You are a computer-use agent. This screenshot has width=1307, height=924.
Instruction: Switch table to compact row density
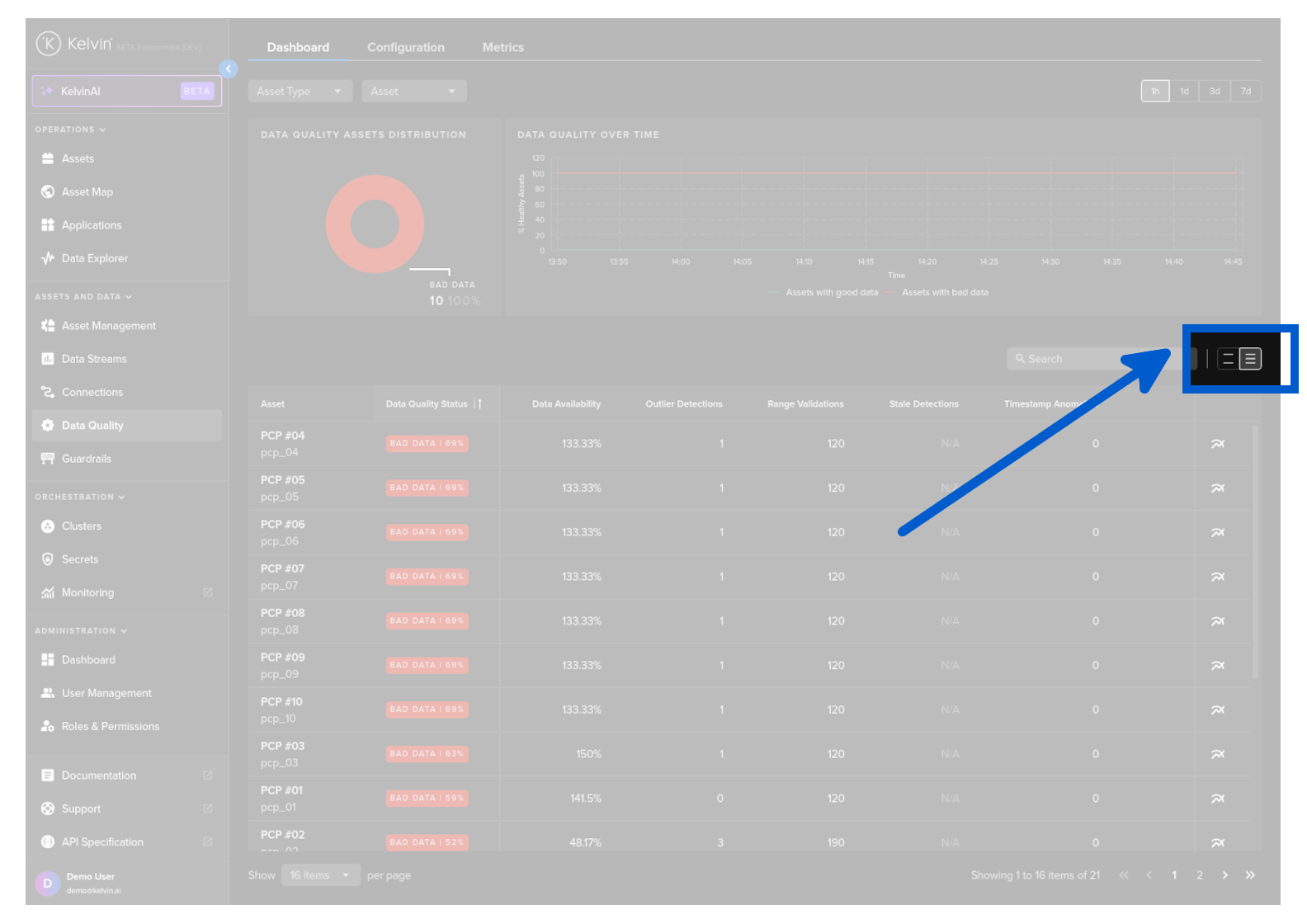point(1250,359)
